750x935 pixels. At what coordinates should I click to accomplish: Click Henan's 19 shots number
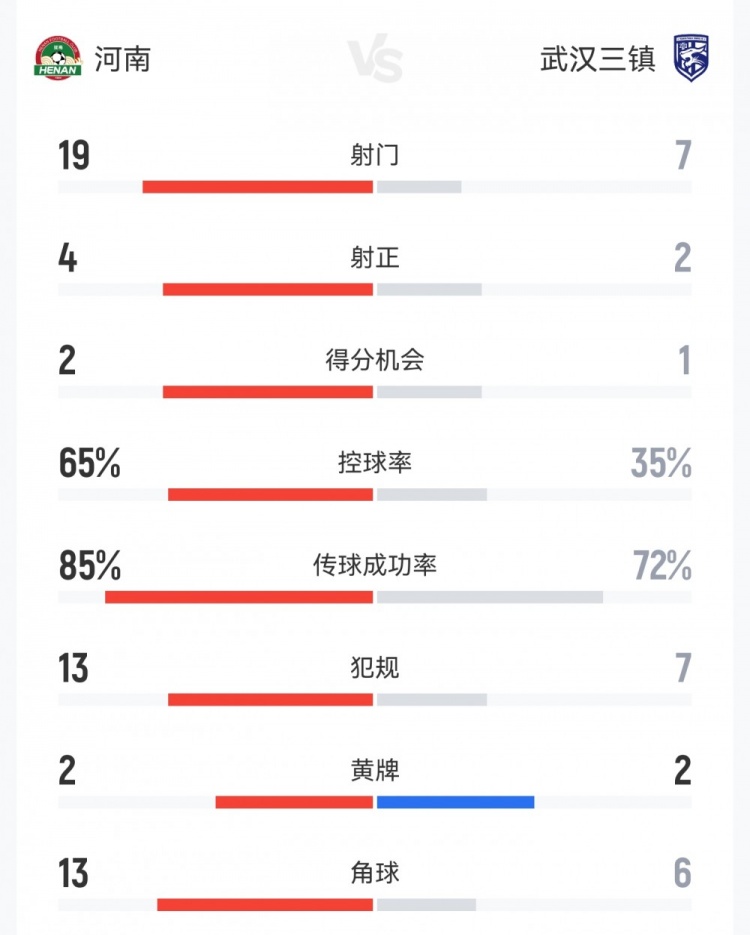tap(74, 156)
